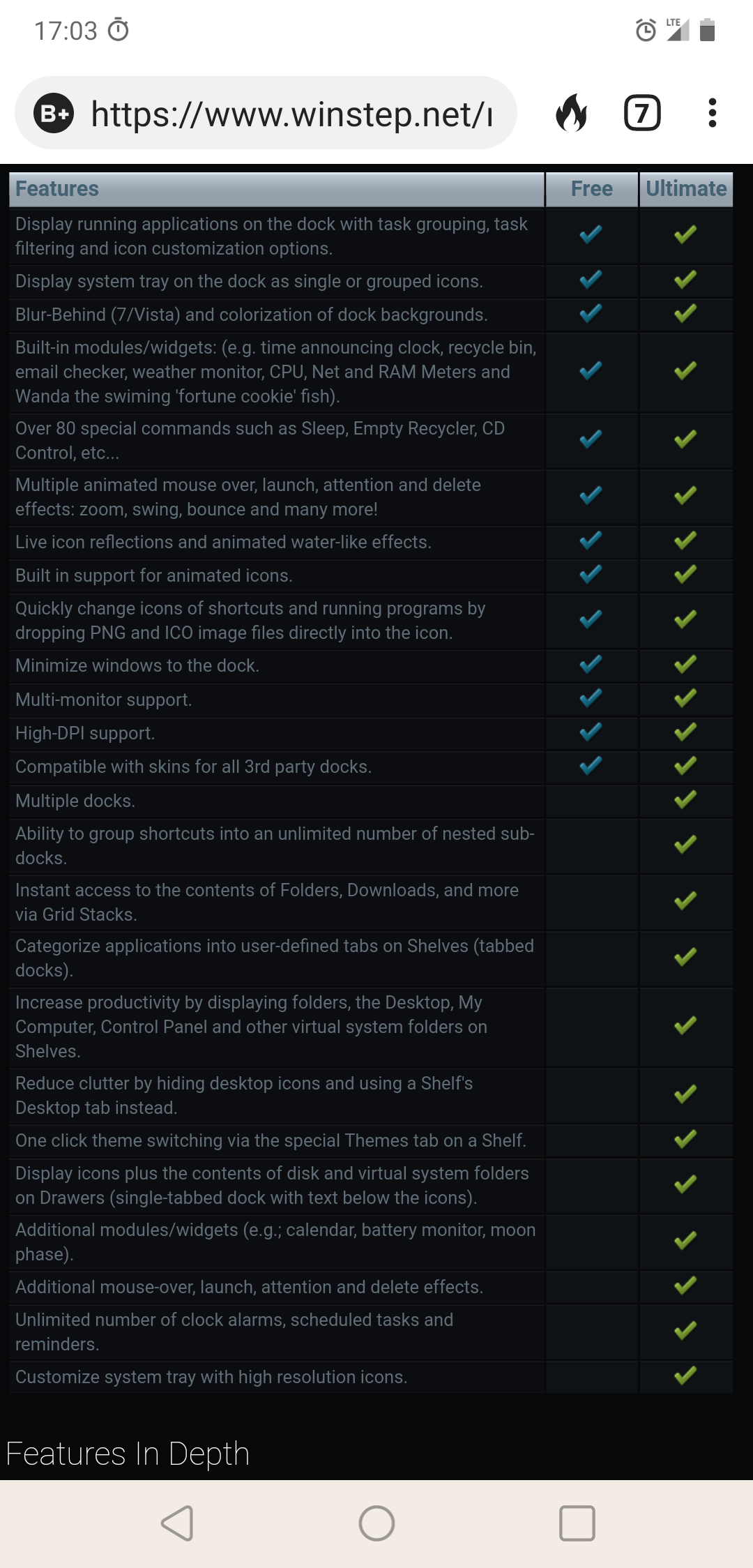Click the Ultimate checkmark for Multiple docks
Image resolution: width=753 pixels, height=1568 pixels.
[685, 799]
